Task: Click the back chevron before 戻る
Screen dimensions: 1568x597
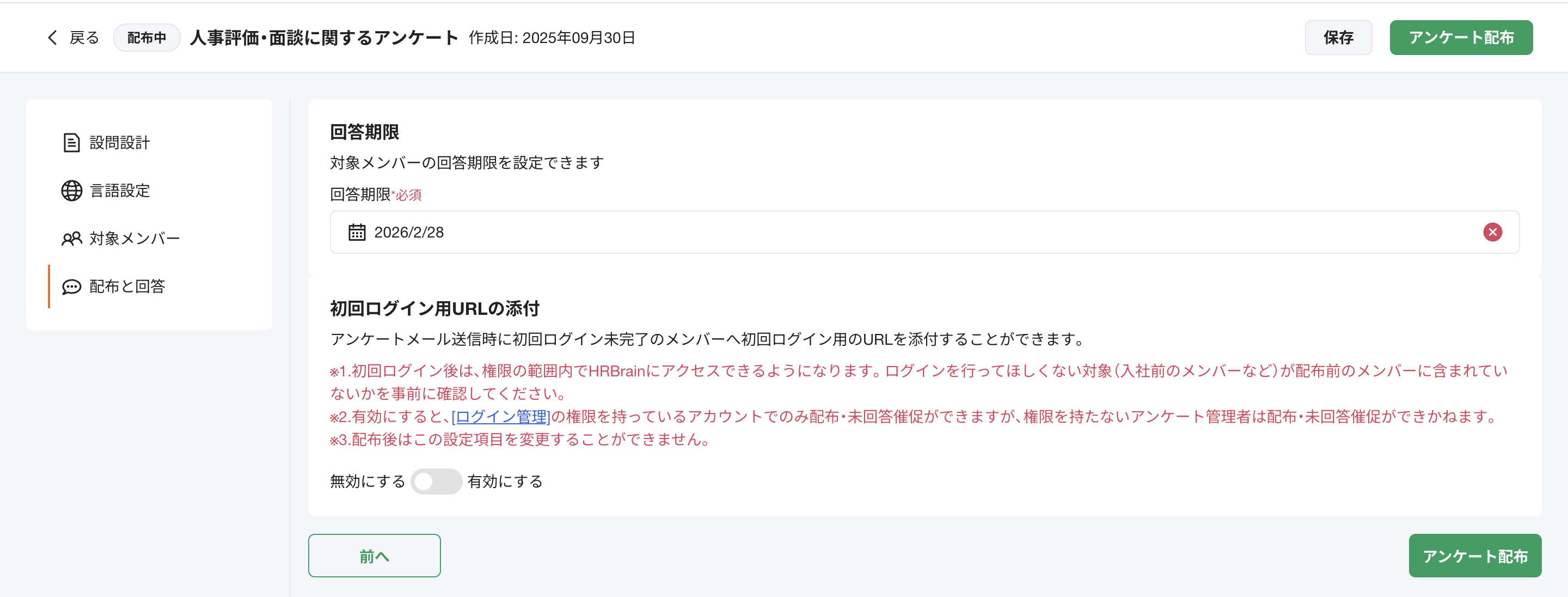Action: 52,38
